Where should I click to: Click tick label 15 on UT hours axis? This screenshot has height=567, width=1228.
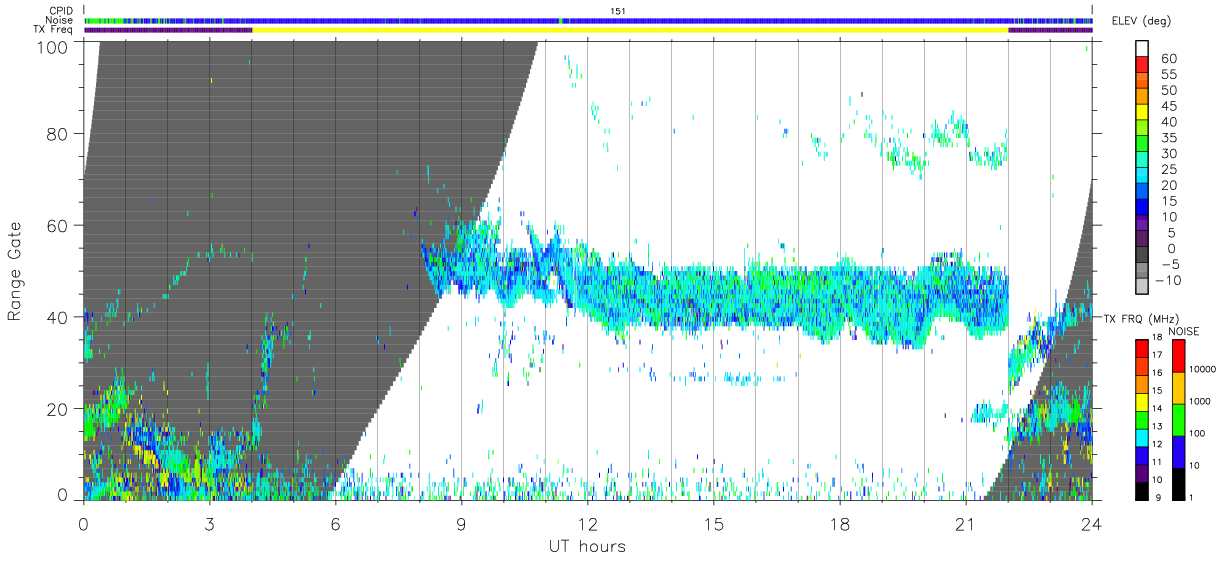coord(714,524)
